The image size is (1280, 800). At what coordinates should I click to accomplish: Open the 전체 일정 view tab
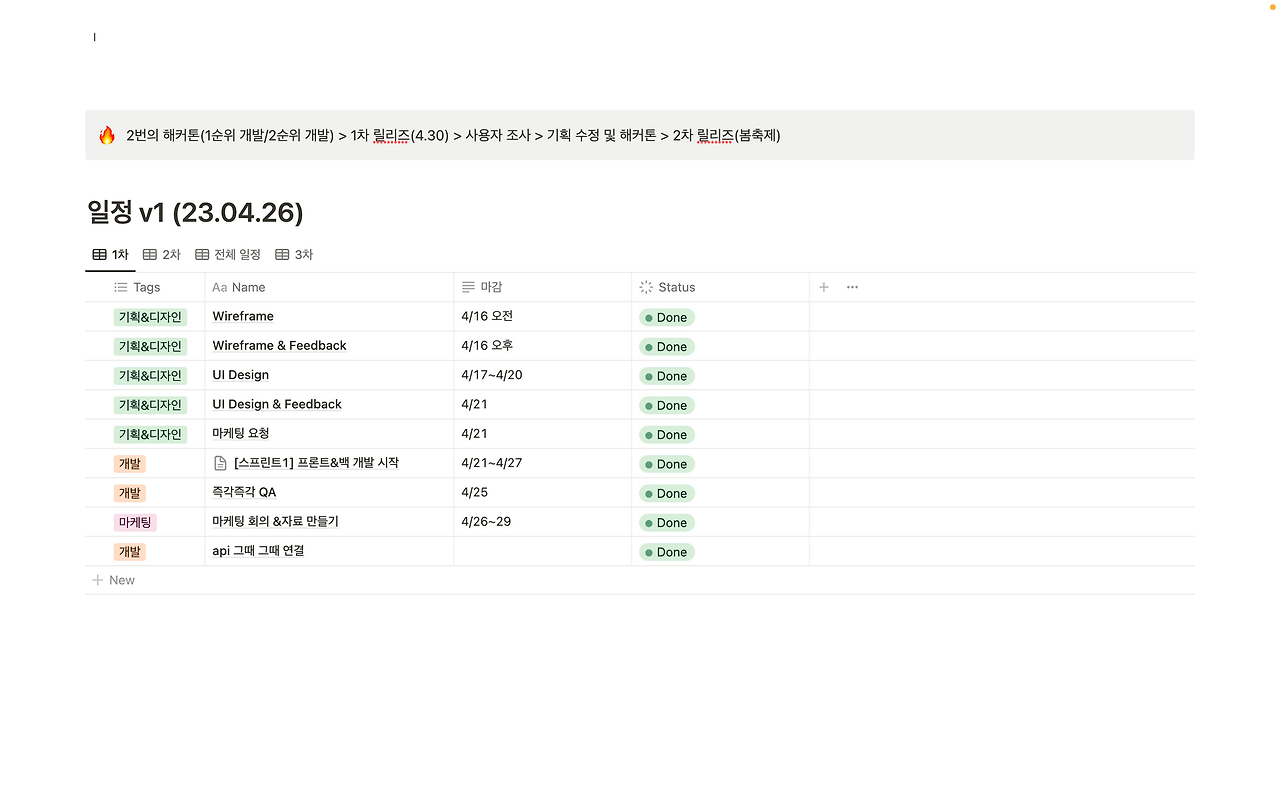228,255
